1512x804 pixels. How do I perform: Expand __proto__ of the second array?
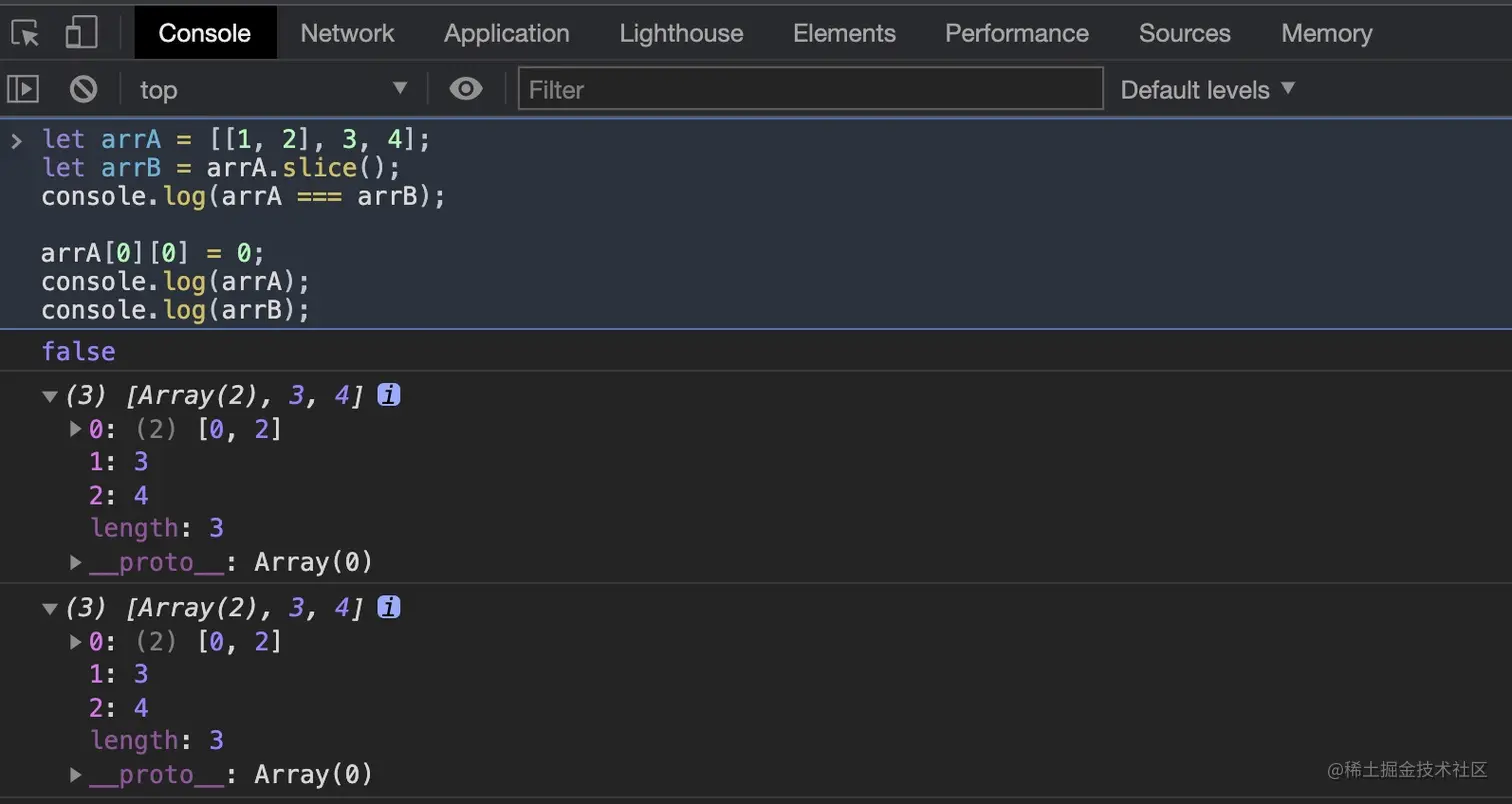click(76, 774)
